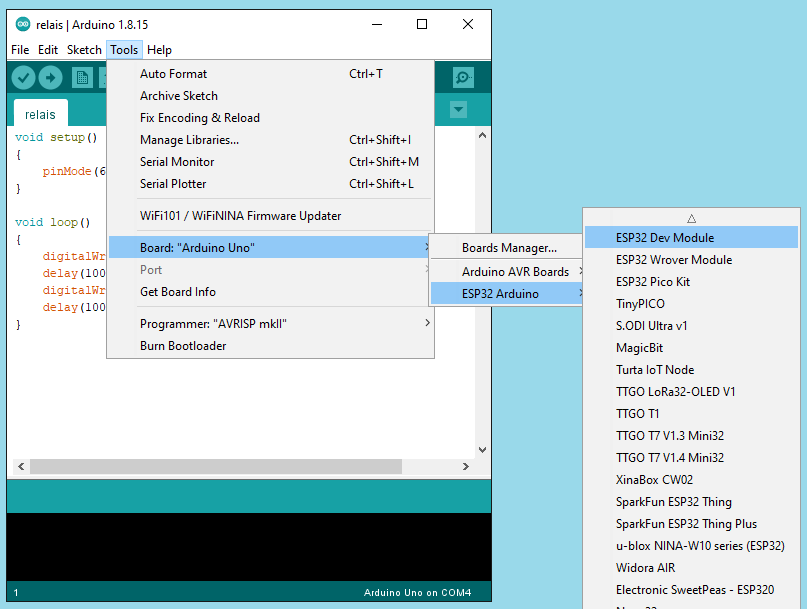
Task: Expand the Programmer: "AVRISP mkII" submenu
Action: click(x=271, y=324)
